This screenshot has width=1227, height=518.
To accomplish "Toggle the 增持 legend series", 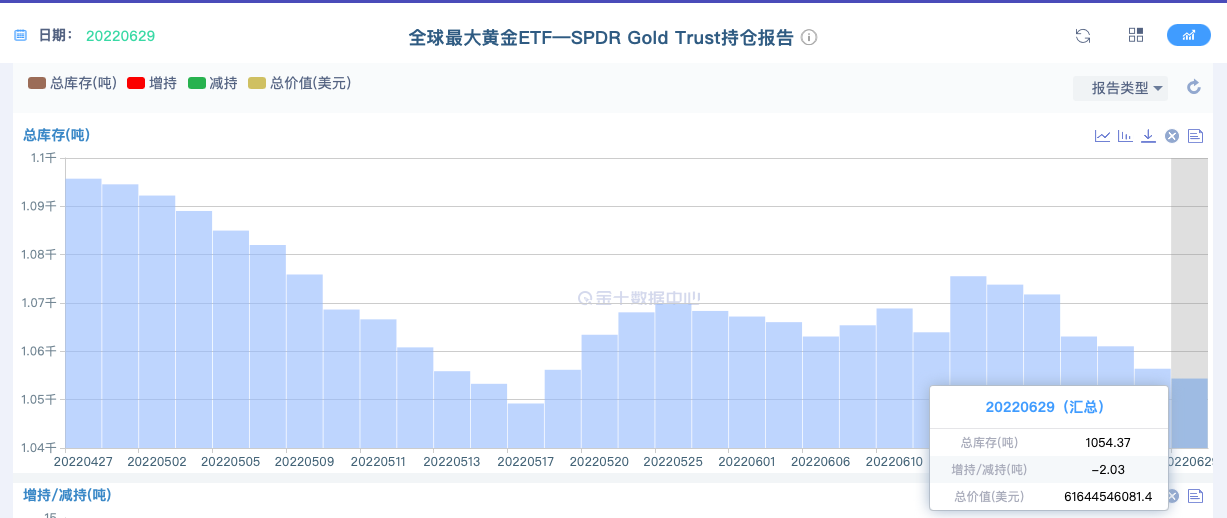I will pos(152,83).
